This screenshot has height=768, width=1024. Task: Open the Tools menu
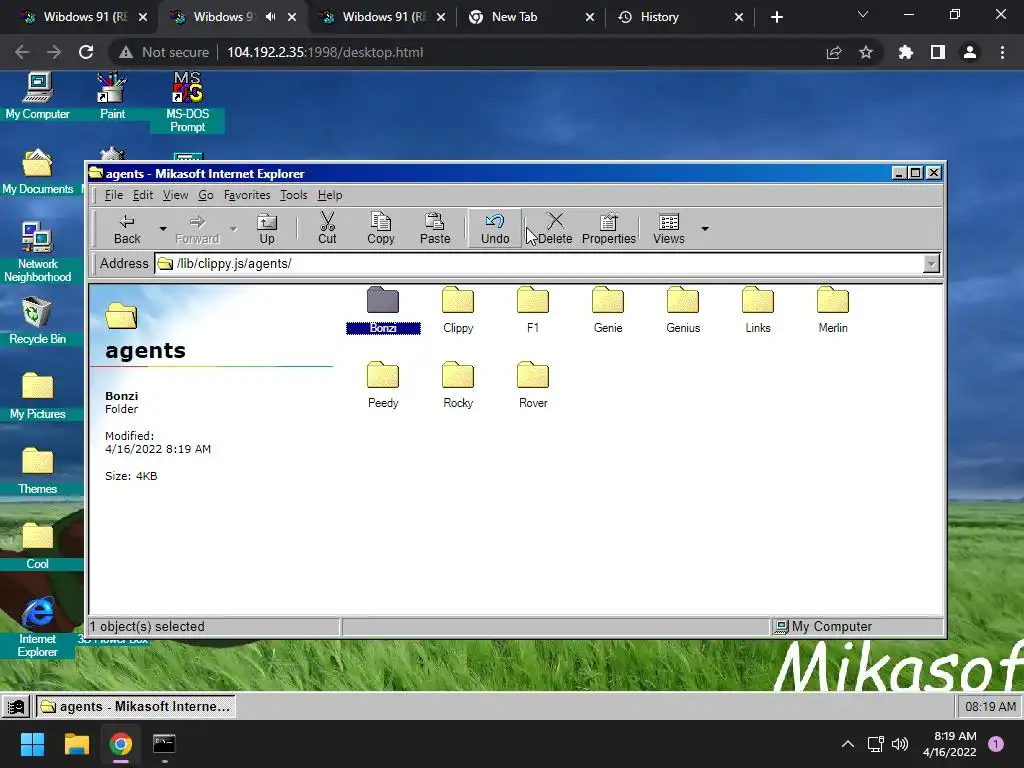(x=294, y=195)
